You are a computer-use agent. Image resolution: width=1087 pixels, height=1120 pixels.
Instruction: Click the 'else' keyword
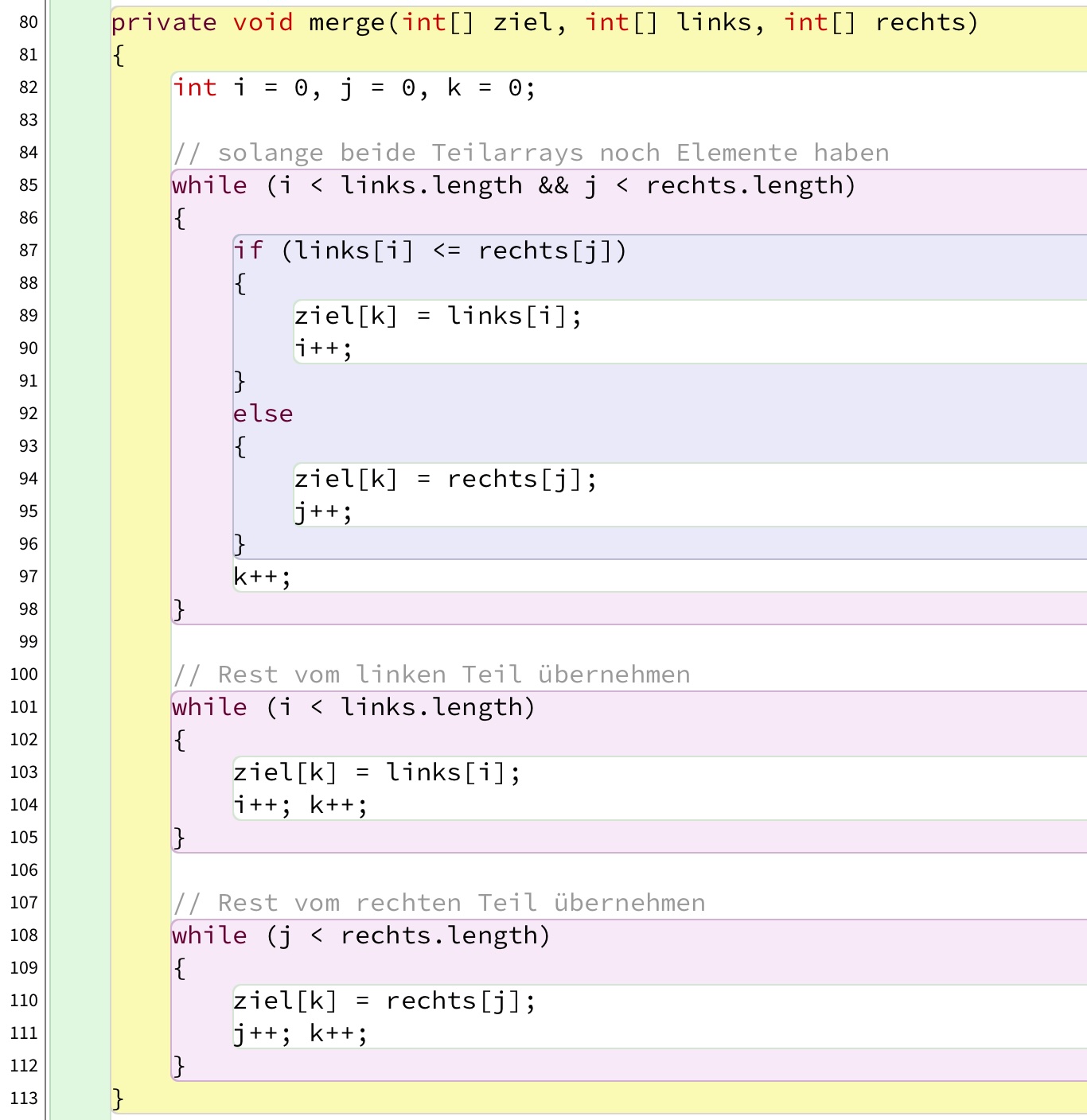(263, 414)
